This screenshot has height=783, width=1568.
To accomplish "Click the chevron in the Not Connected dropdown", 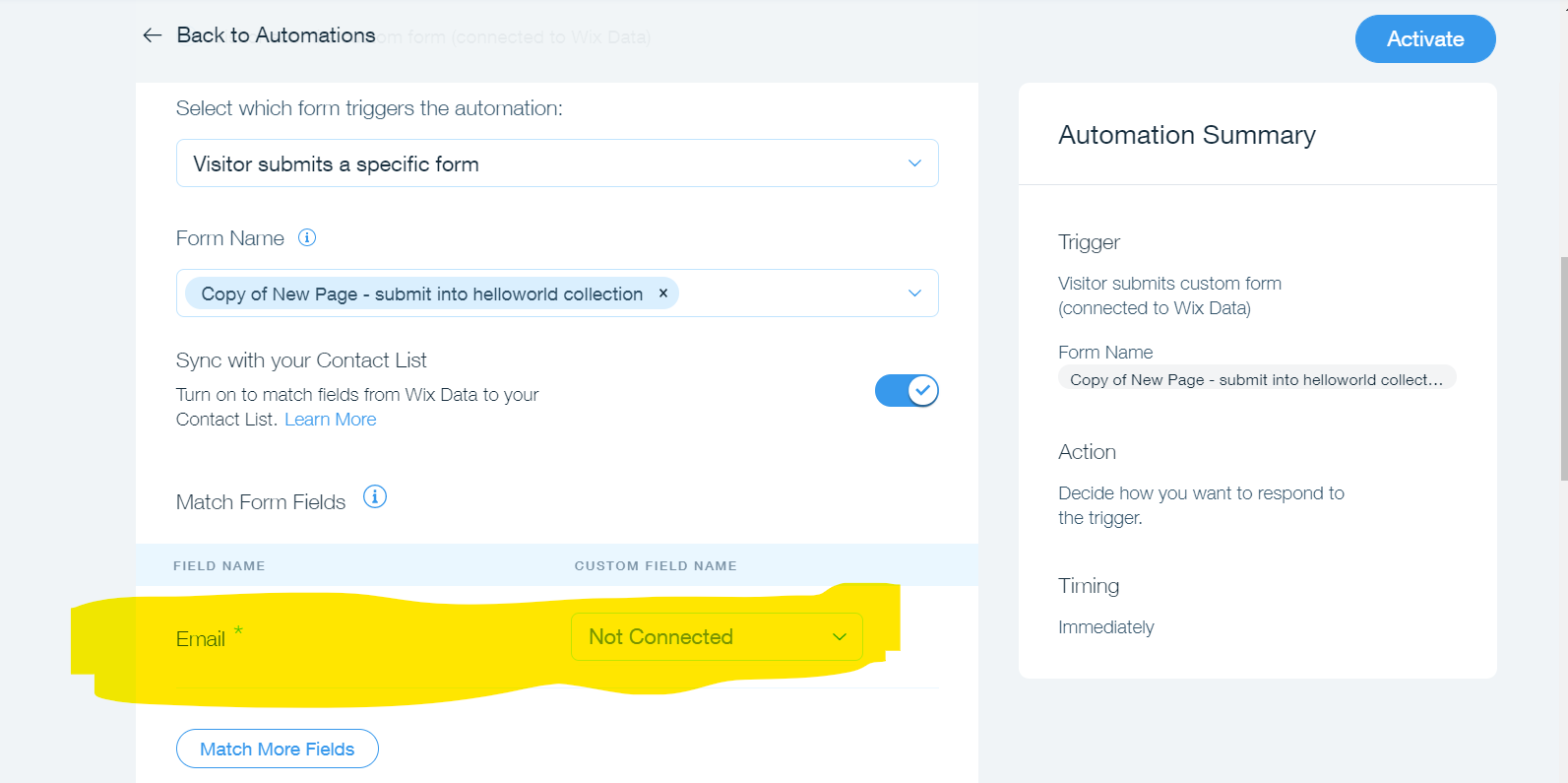I will [x=840, y=637].
